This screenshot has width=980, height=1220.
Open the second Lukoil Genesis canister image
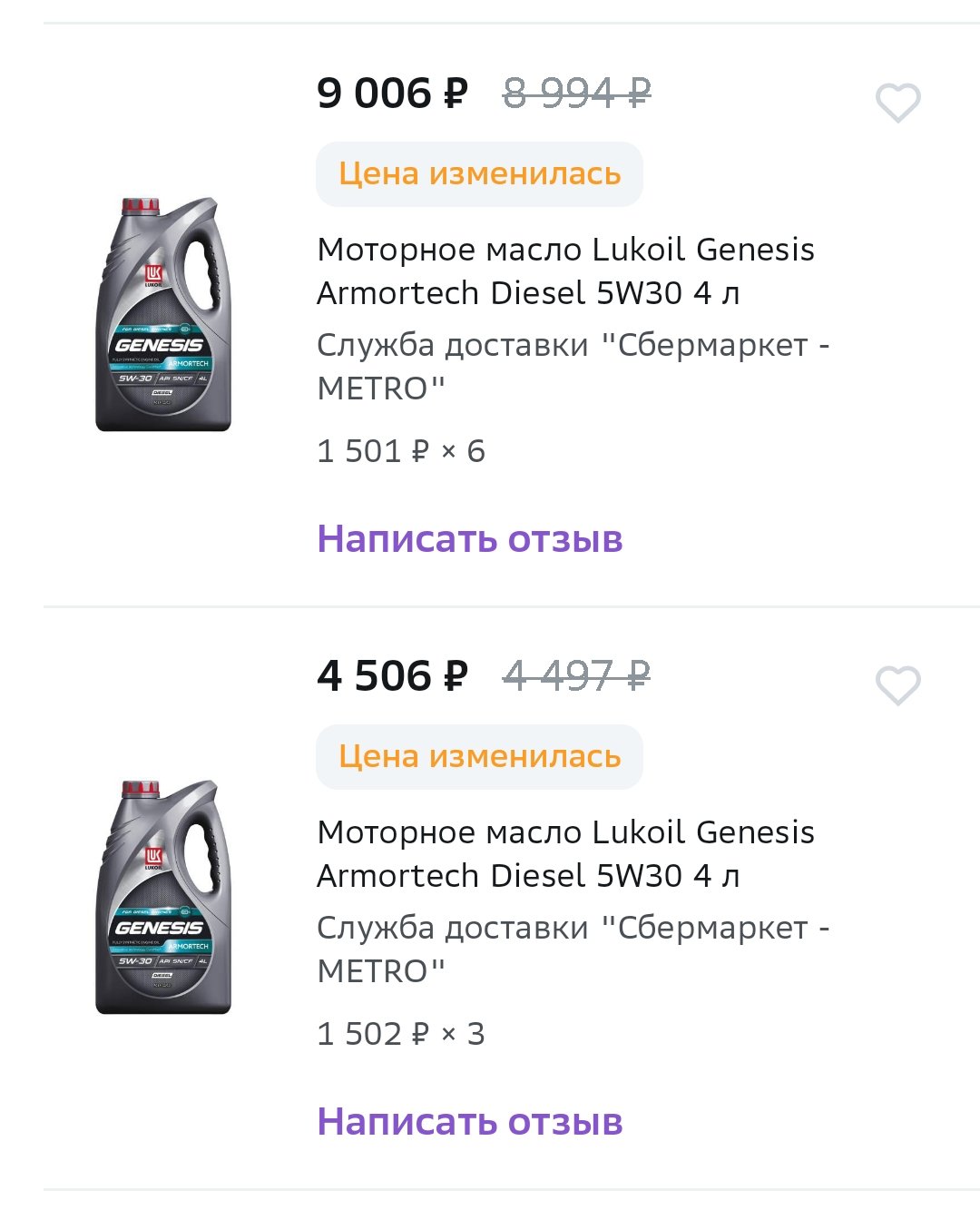point(163,897)
